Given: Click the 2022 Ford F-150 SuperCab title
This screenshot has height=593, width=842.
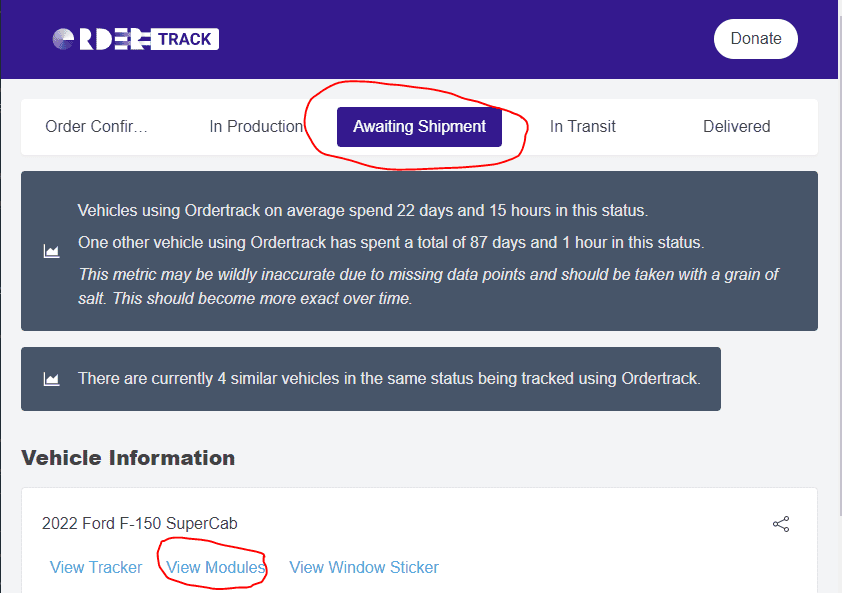Looking at the screenshot, I should coord(140,523).
